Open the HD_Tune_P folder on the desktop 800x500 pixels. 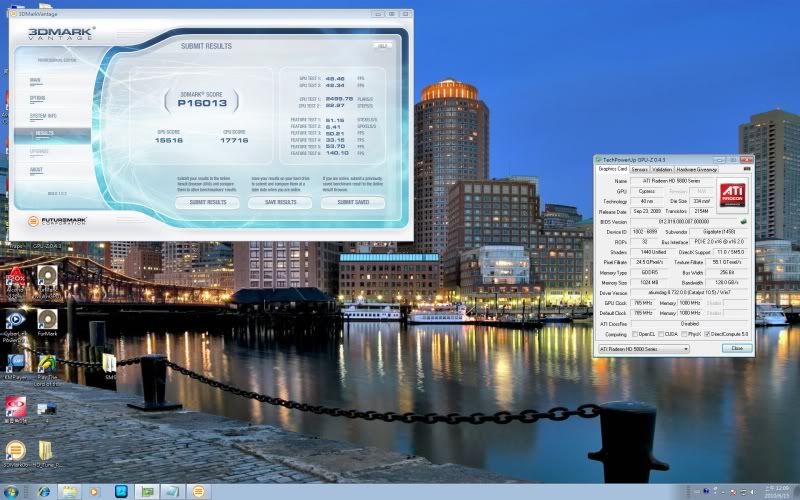tap(46, 454)
